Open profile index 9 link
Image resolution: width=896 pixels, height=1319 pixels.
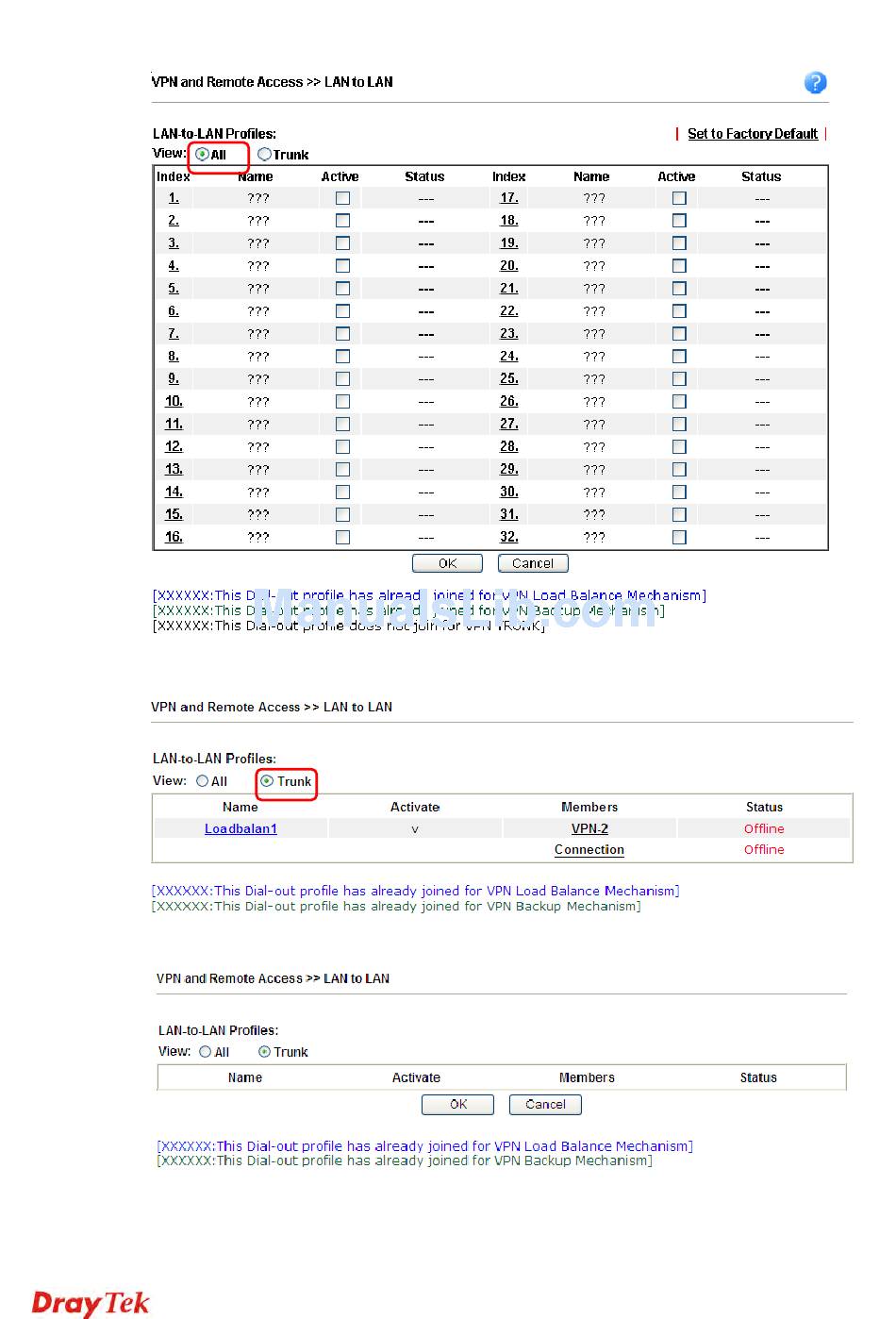click(x=174, y=378)
